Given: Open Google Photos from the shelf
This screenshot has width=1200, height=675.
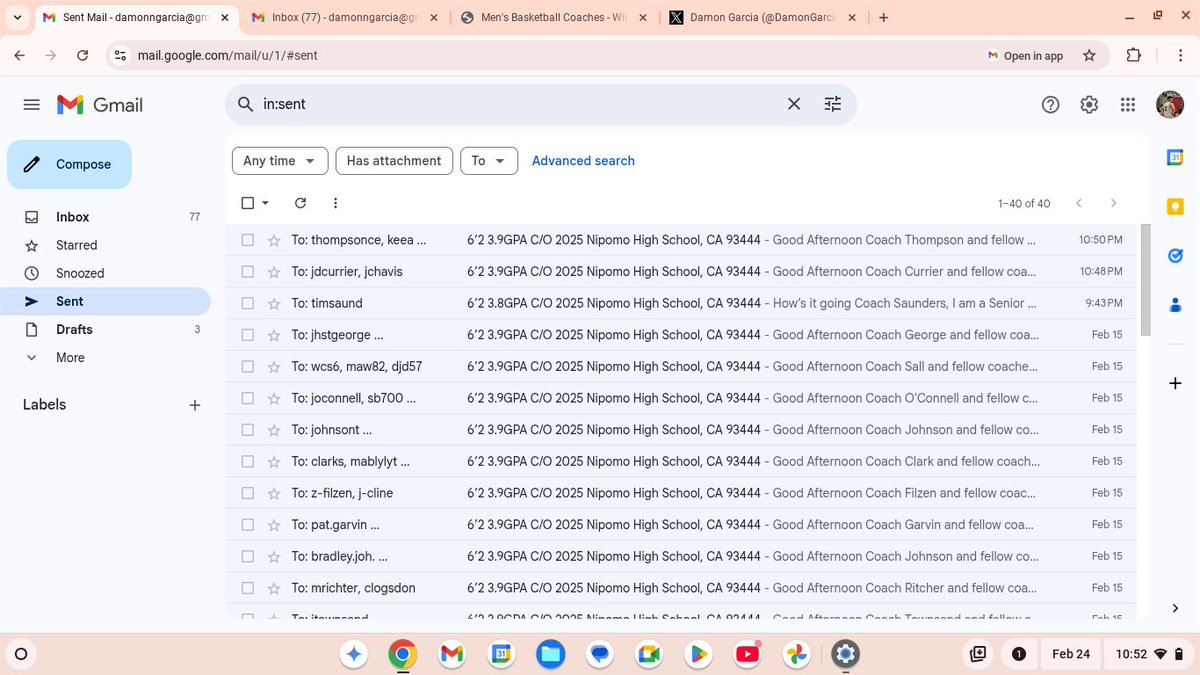Looking at the screenshot, I should coord(796,654).
